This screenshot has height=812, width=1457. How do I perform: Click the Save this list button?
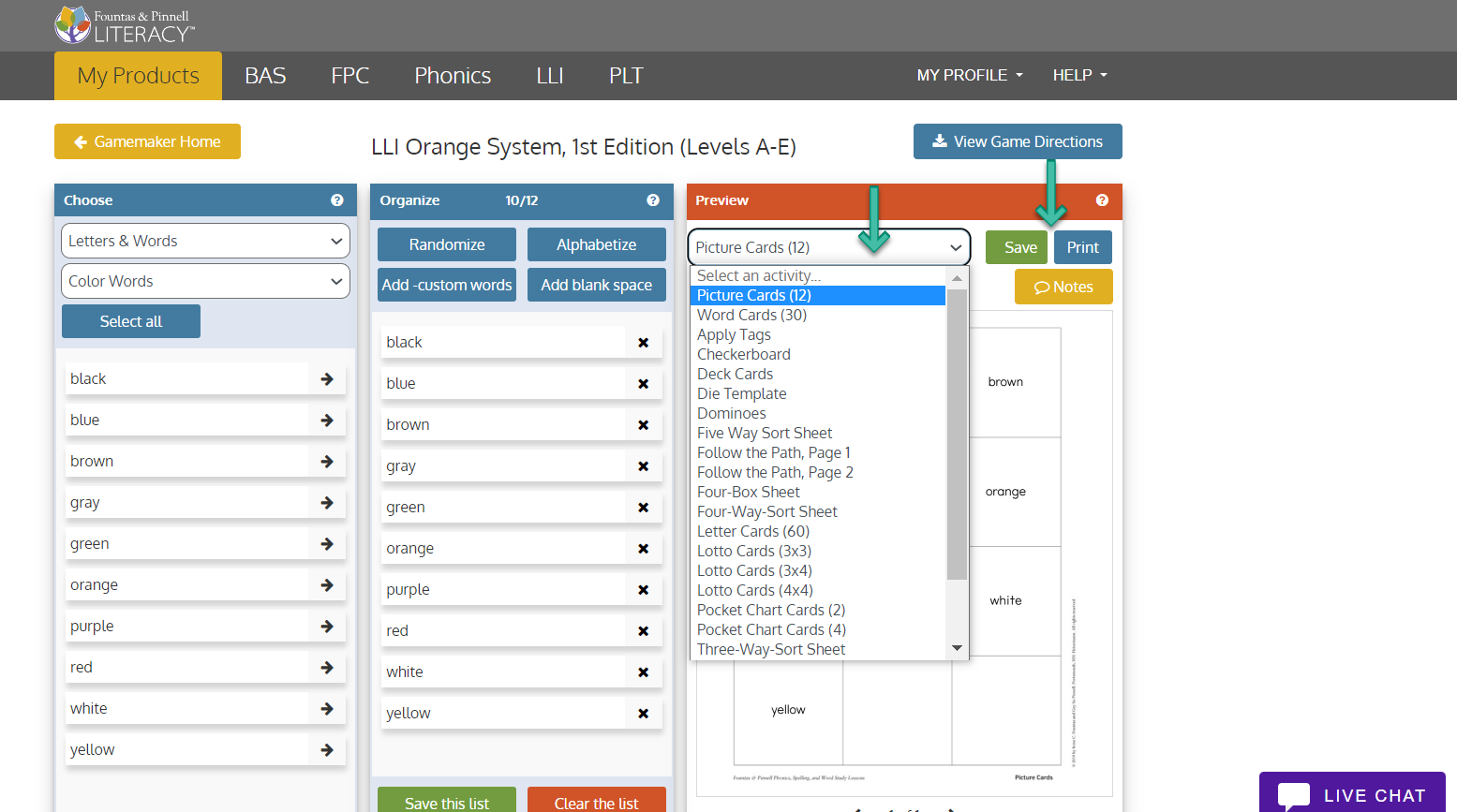point(446,803)
